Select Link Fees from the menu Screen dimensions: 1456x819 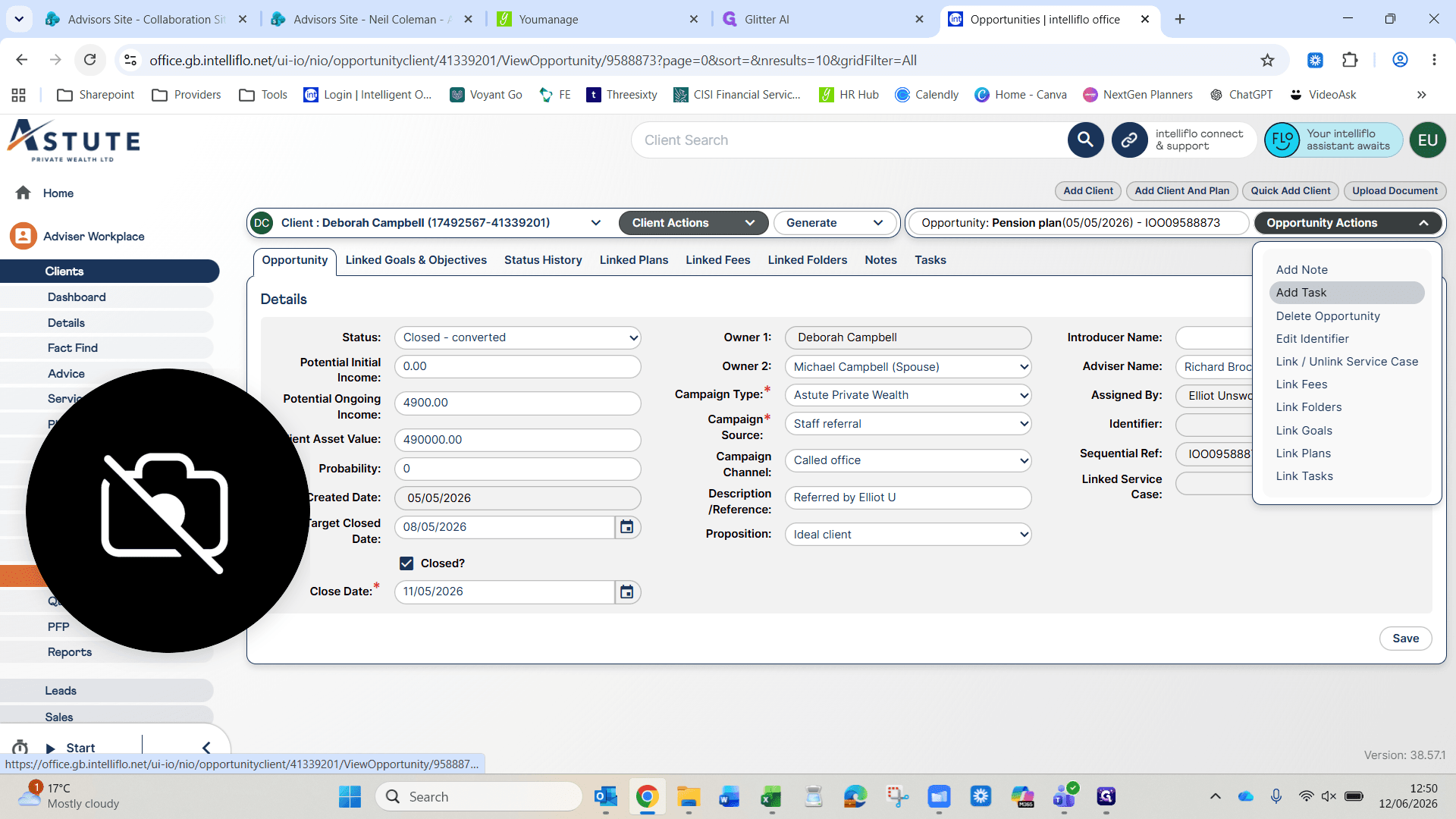1301,384
